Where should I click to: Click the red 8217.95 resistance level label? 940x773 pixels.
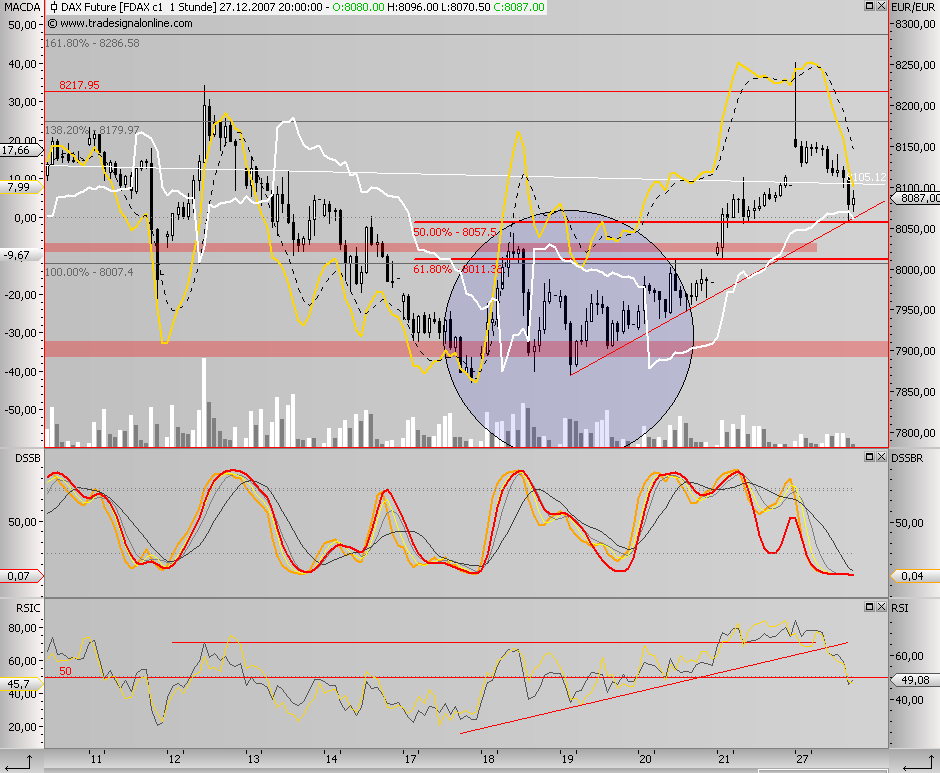pyautogui.click(x=79, y=85)
